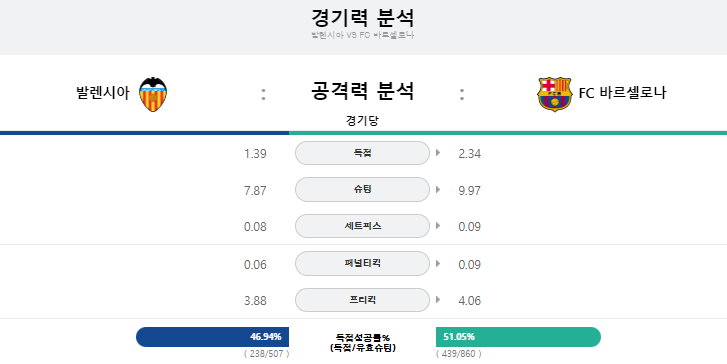Click the 경기력 분석 page title

point(363,19)
